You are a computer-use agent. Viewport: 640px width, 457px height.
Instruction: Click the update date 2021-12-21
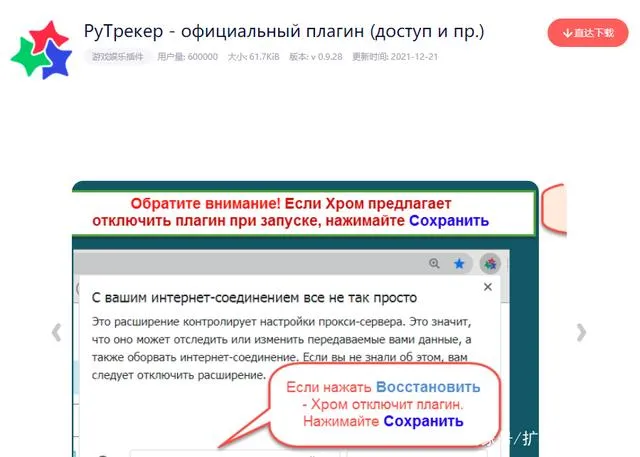pos(395,57)
